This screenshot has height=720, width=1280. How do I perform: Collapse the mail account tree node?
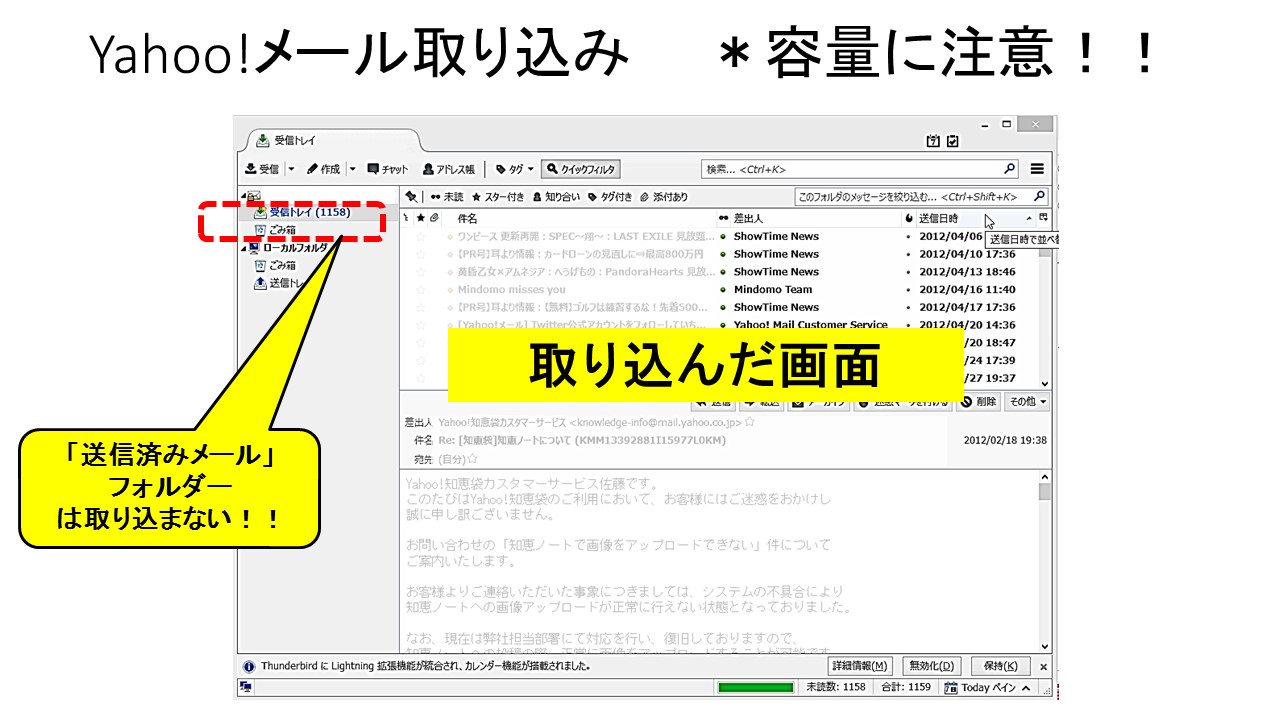point(243,196)
